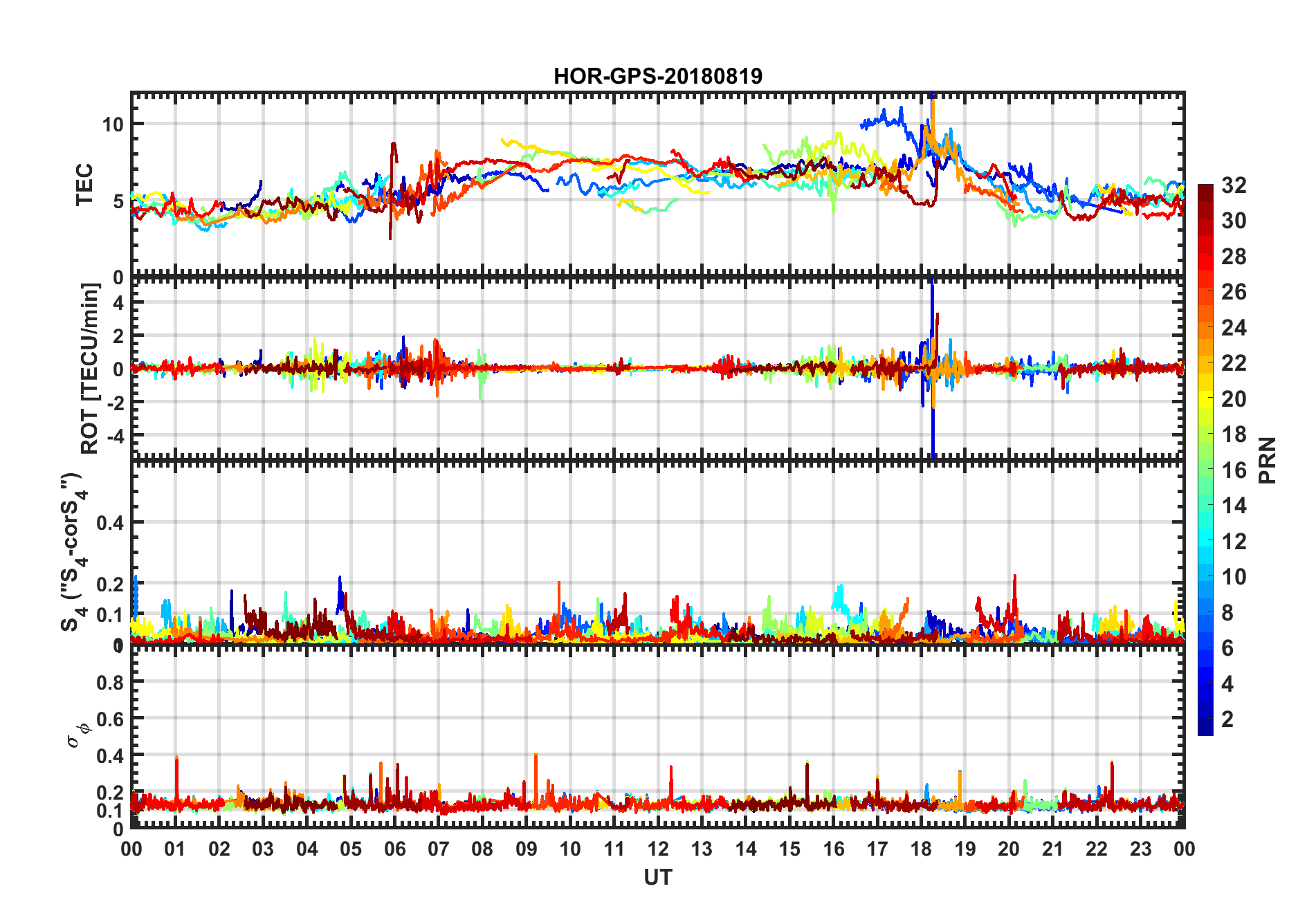Screen dimensions: 1316x920
Task: Click sigma phi tick value 0.6
Action: (111, 719)
